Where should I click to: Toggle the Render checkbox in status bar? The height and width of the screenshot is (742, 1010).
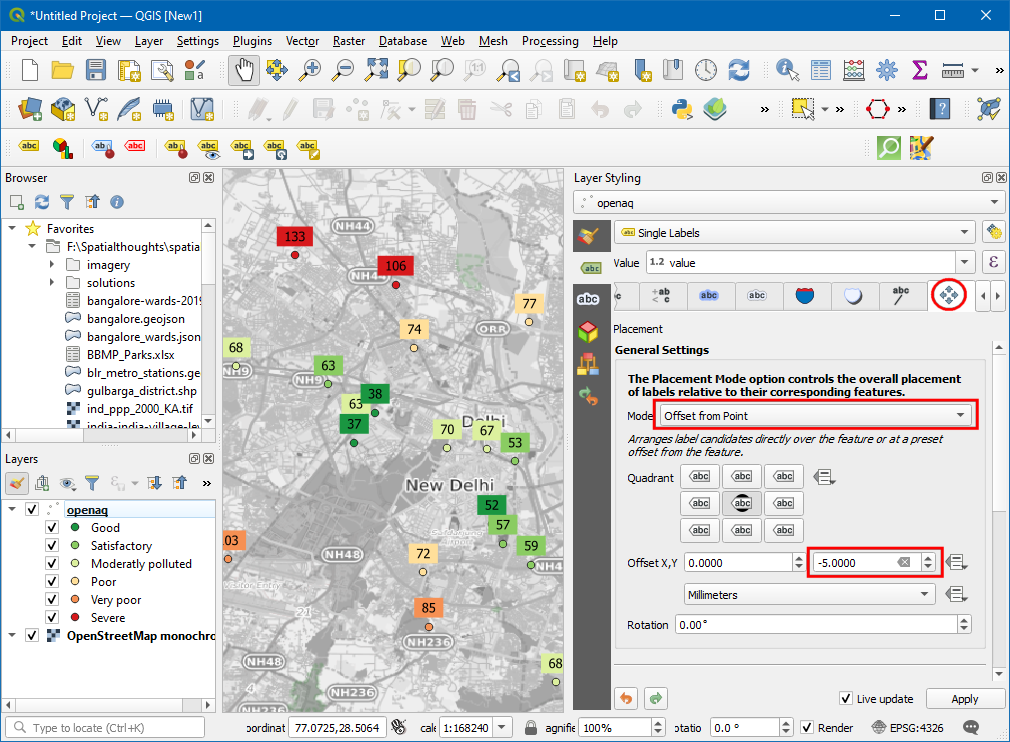tap(807, 728)
